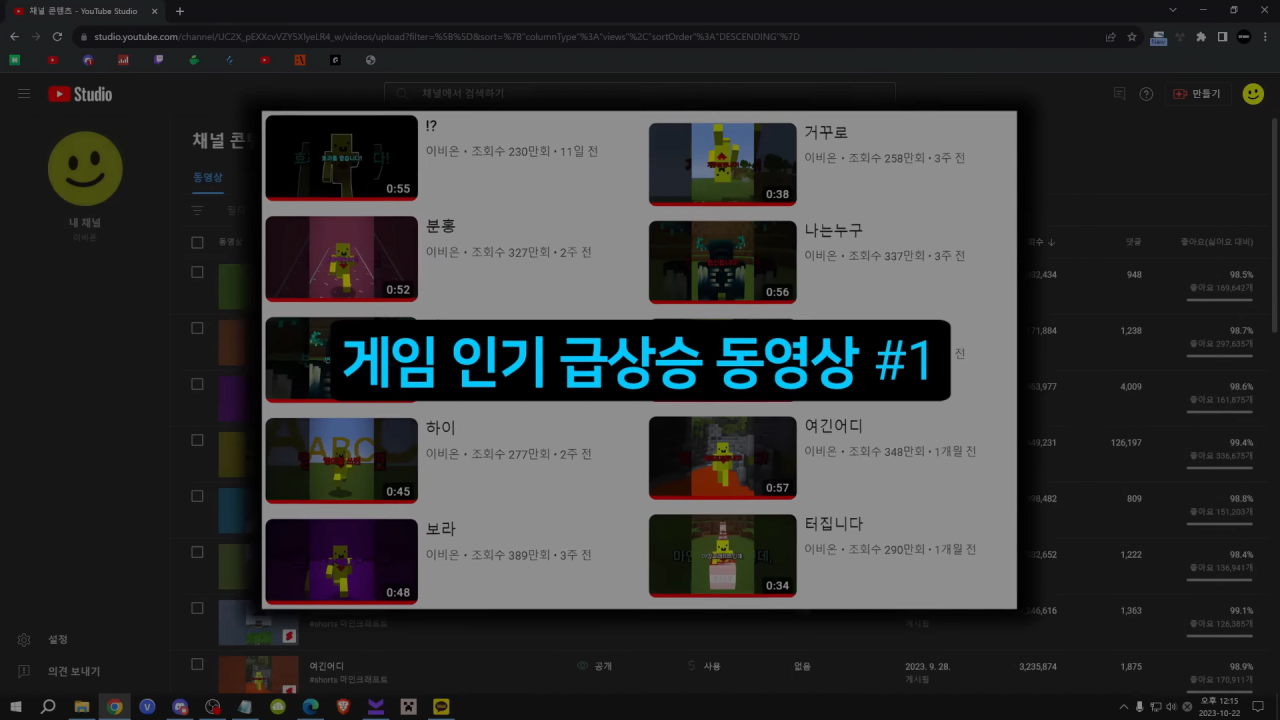Open 설정 via the gear icon in sidebar

tap(24, 639)
